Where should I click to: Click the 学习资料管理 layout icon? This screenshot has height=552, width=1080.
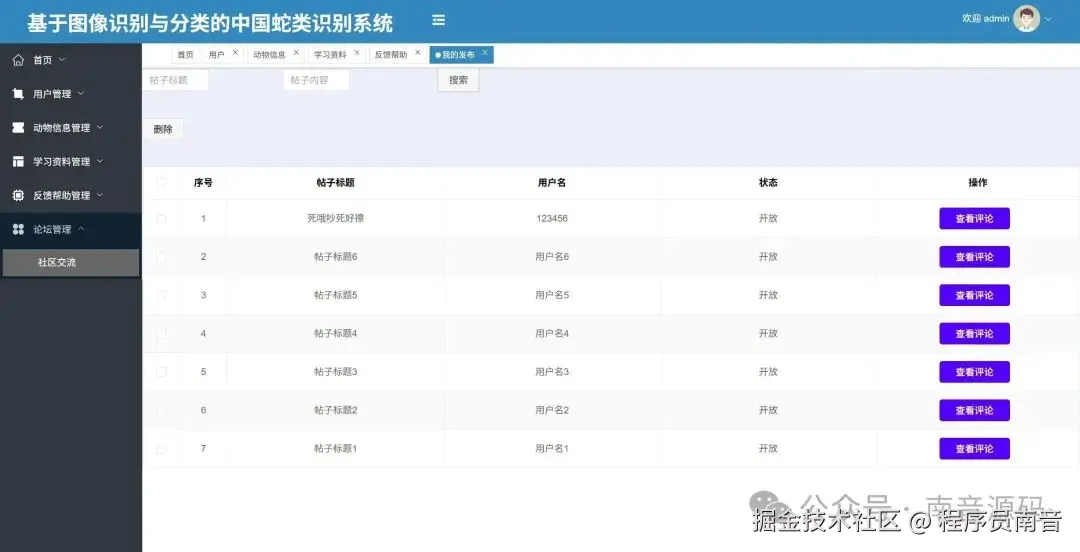coord(19,161)
